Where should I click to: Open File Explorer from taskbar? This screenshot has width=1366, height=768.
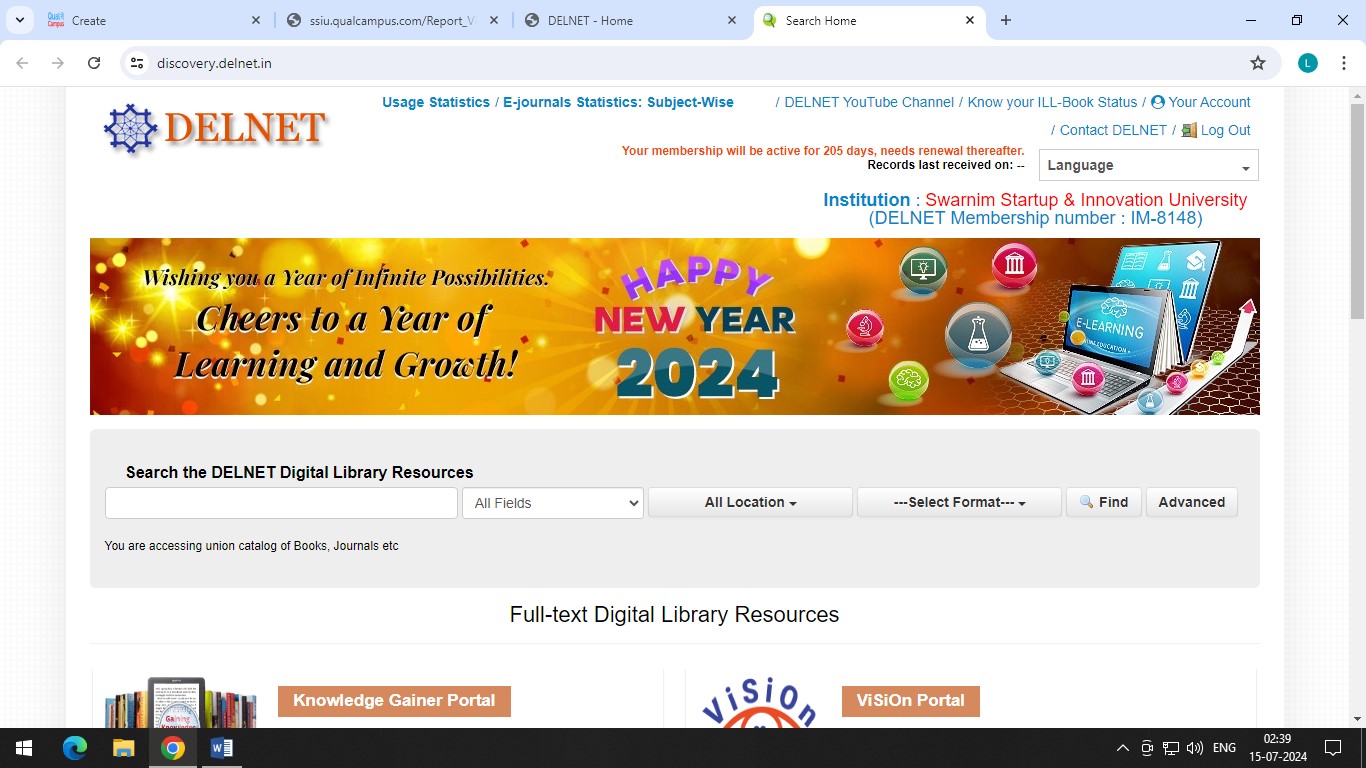[124, 748]
